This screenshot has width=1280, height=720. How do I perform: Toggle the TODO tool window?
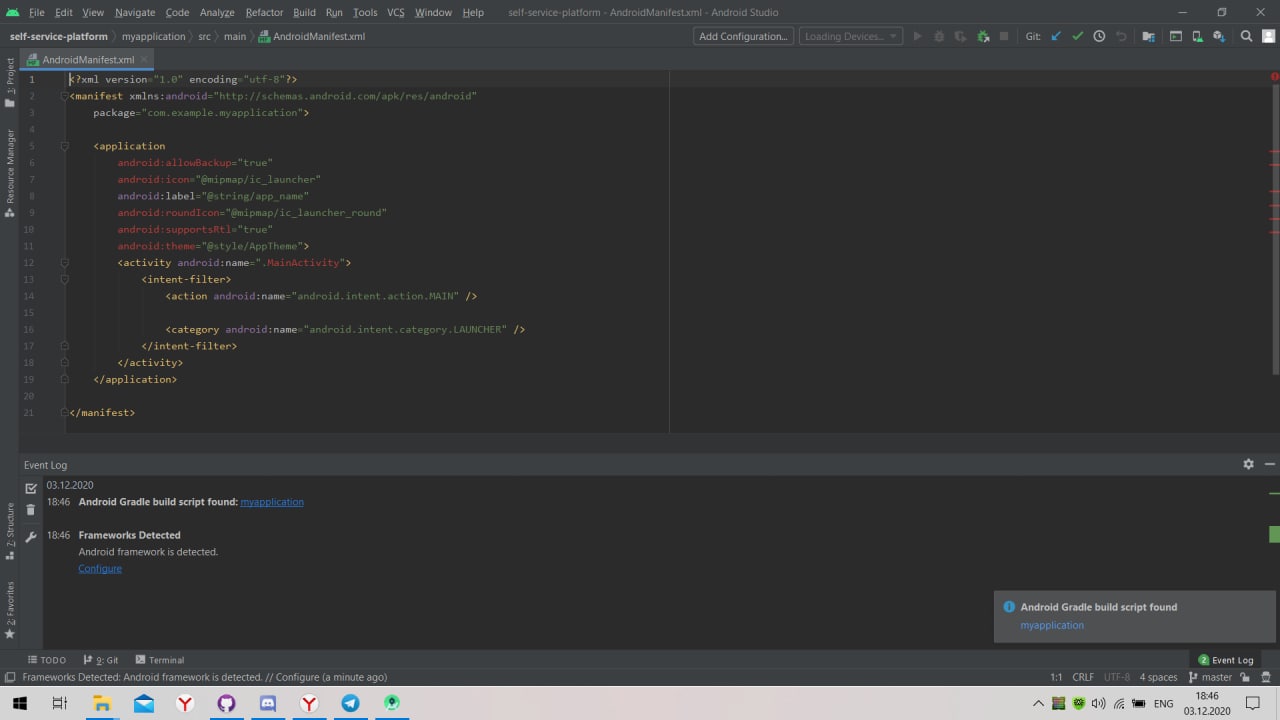tap(47, 660)
